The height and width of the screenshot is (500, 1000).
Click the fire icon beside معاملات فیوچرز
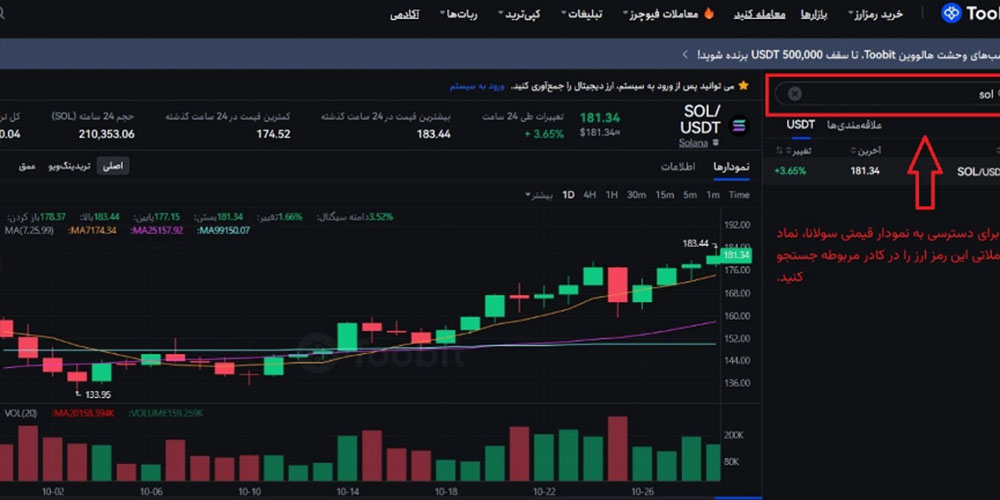tap(709, 13)
